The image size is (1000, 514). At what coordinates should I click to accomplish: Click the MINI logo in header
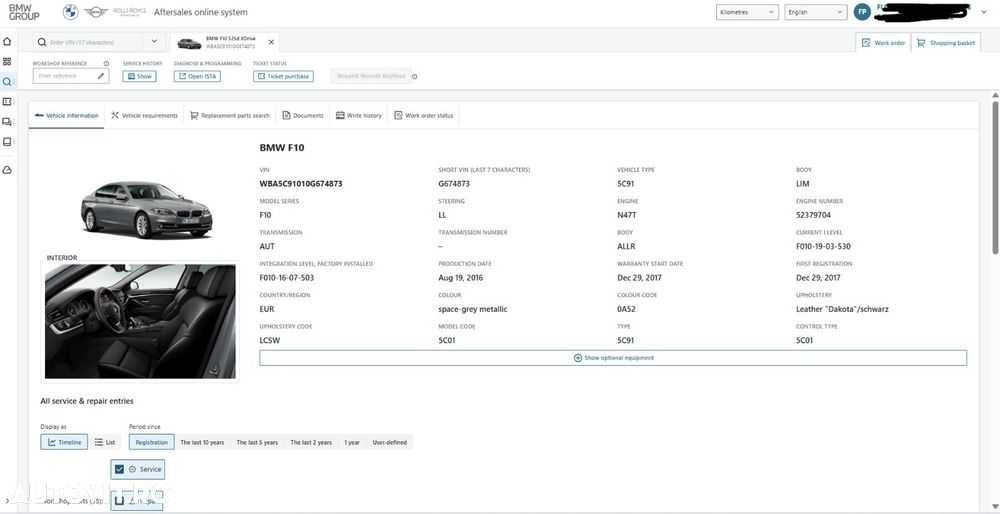[x=95, y=12]
